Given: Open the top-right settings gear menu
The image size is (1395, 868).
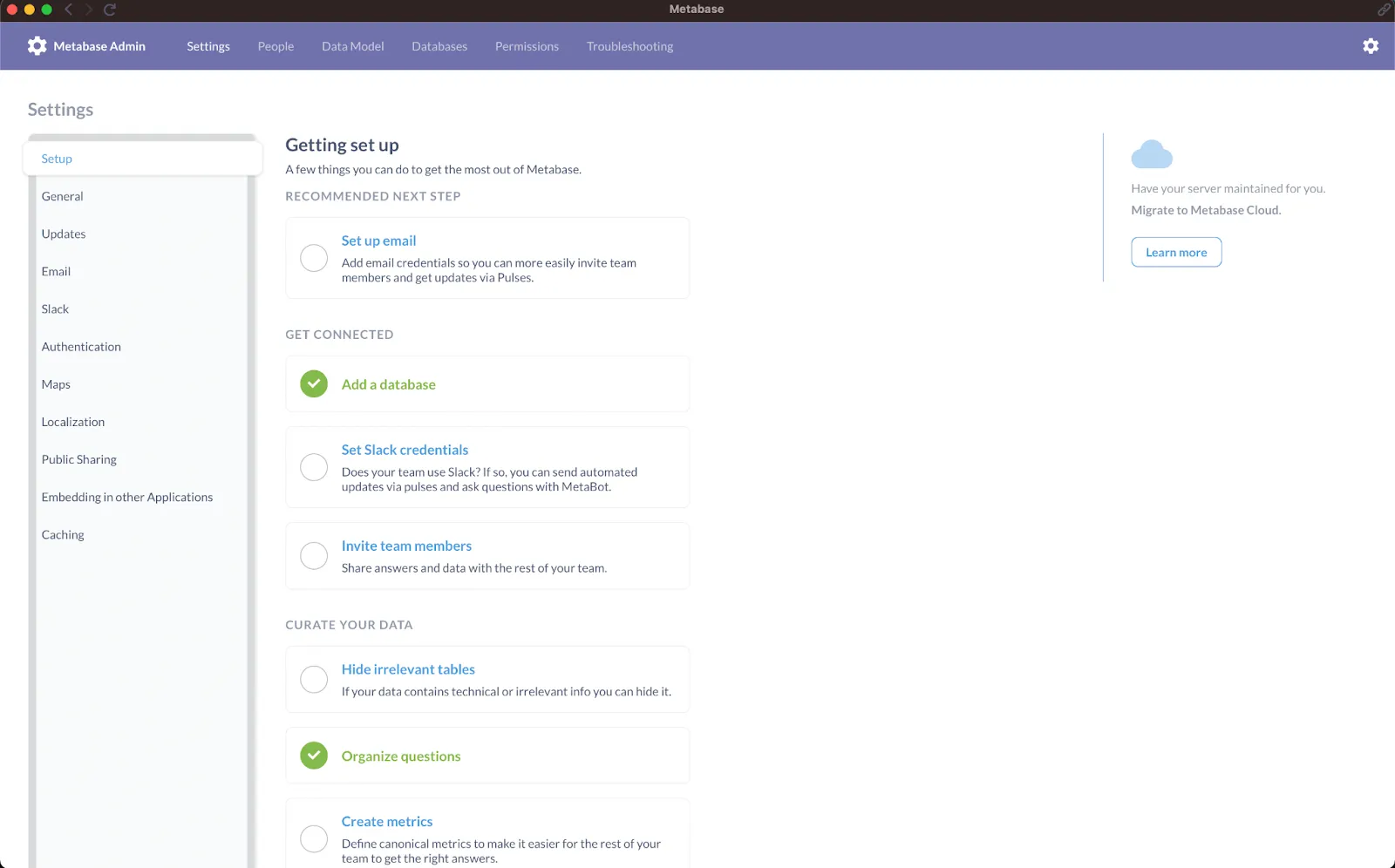Looking at the screenshot, I should (x=1371, y=46).
